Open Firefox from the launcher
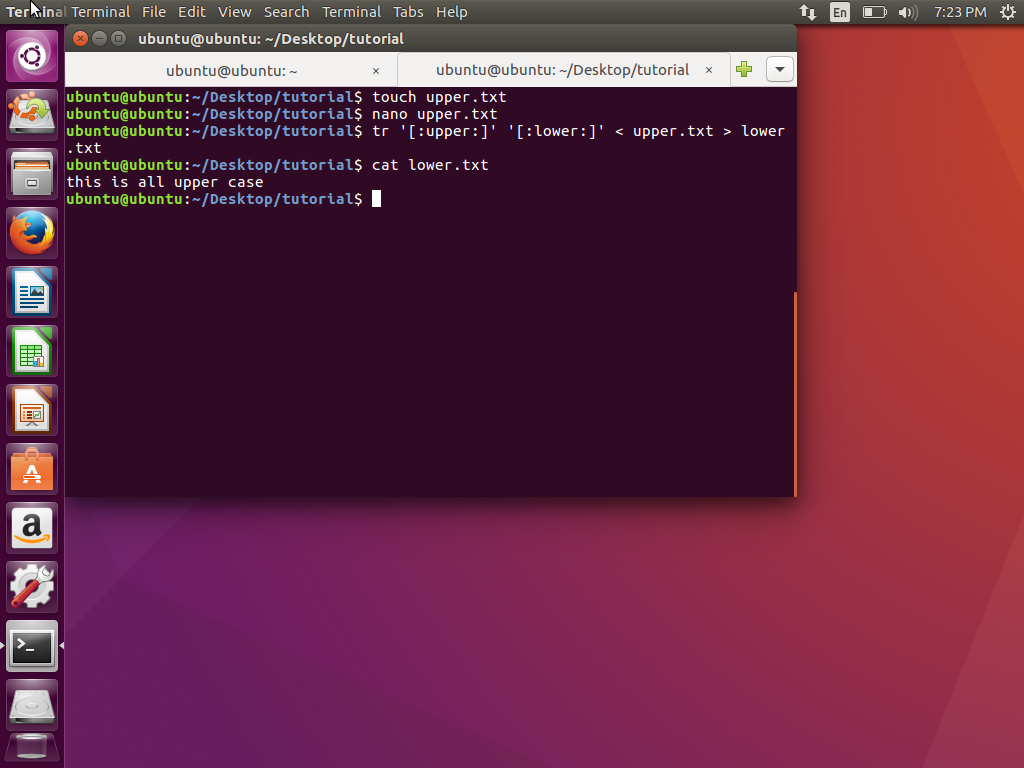1024x768 pixels. (31, 232)
